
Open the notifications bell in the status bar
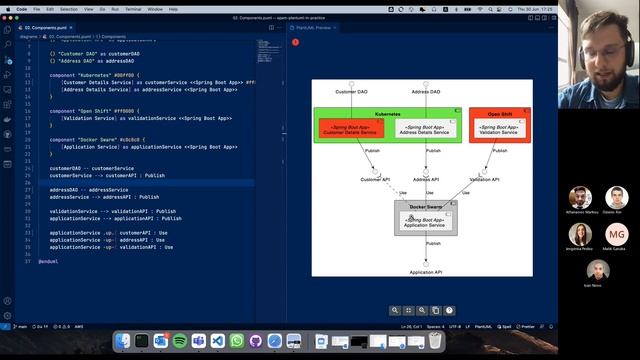coord(551,327)
